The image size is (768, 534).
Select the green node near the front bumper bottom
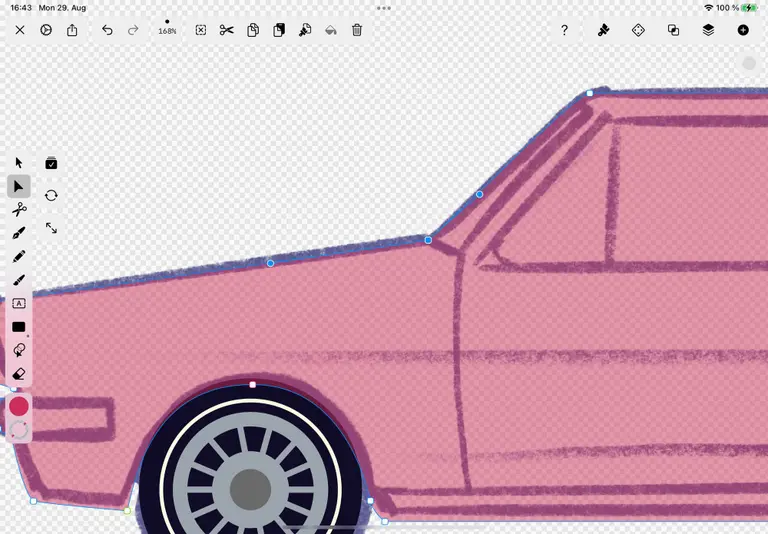[127, 511]
